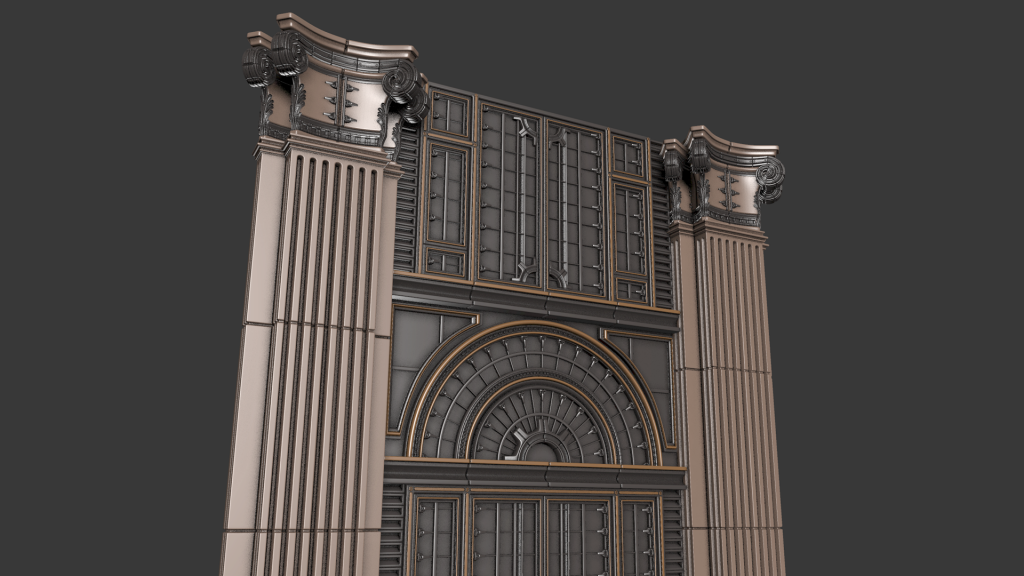This screenshot has height=576, width=1024.
Task: Select the right column's scrolled capital
Action: click(x=722, y=175)
